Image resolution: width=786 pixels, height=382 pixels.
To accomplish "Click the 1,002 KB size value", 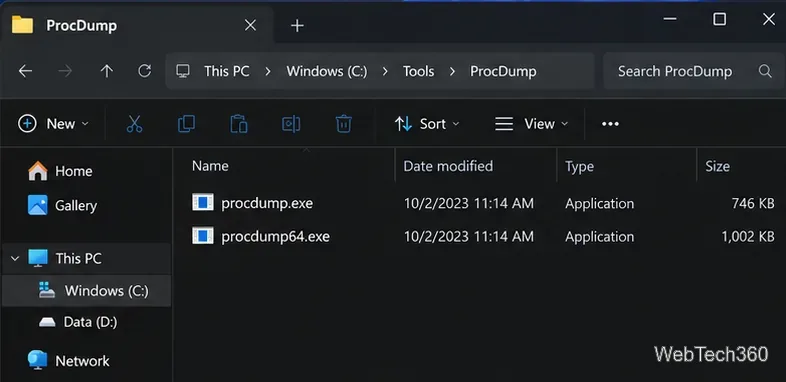I will click(748, 236).
